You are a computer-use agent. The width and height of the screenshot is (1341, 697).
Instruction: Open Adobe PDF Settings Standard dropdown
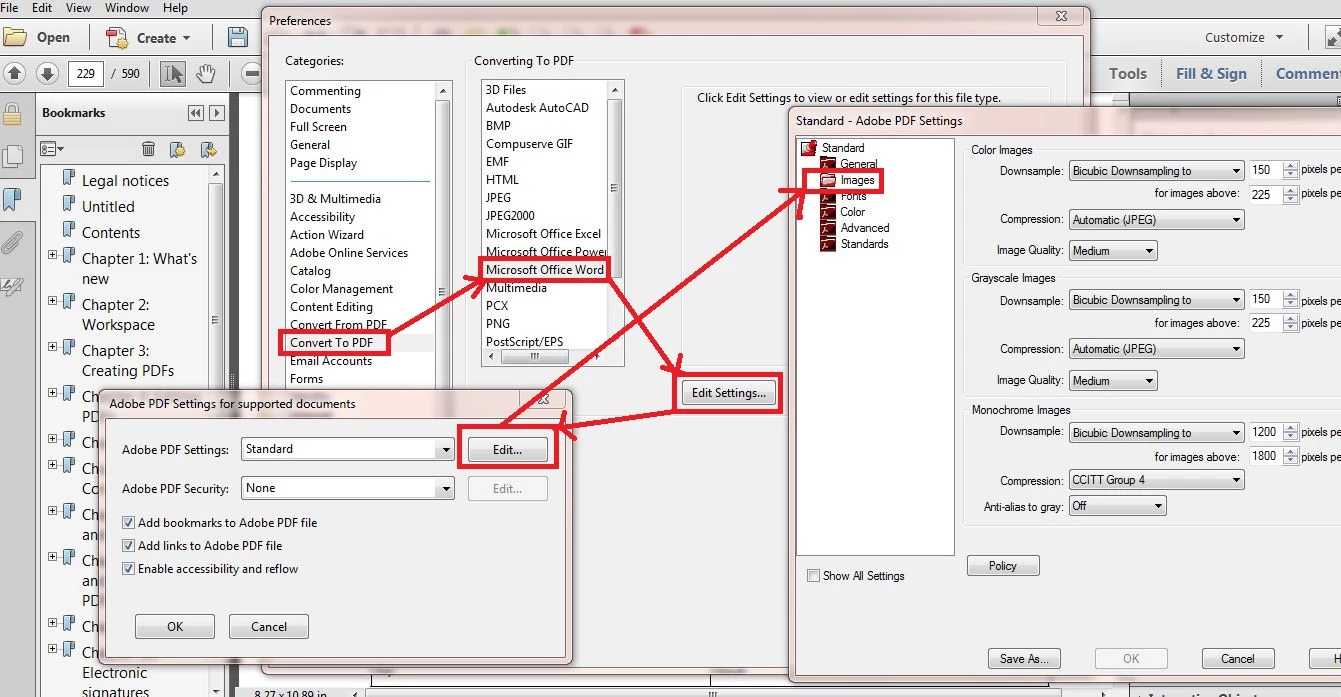pos(348,450)
